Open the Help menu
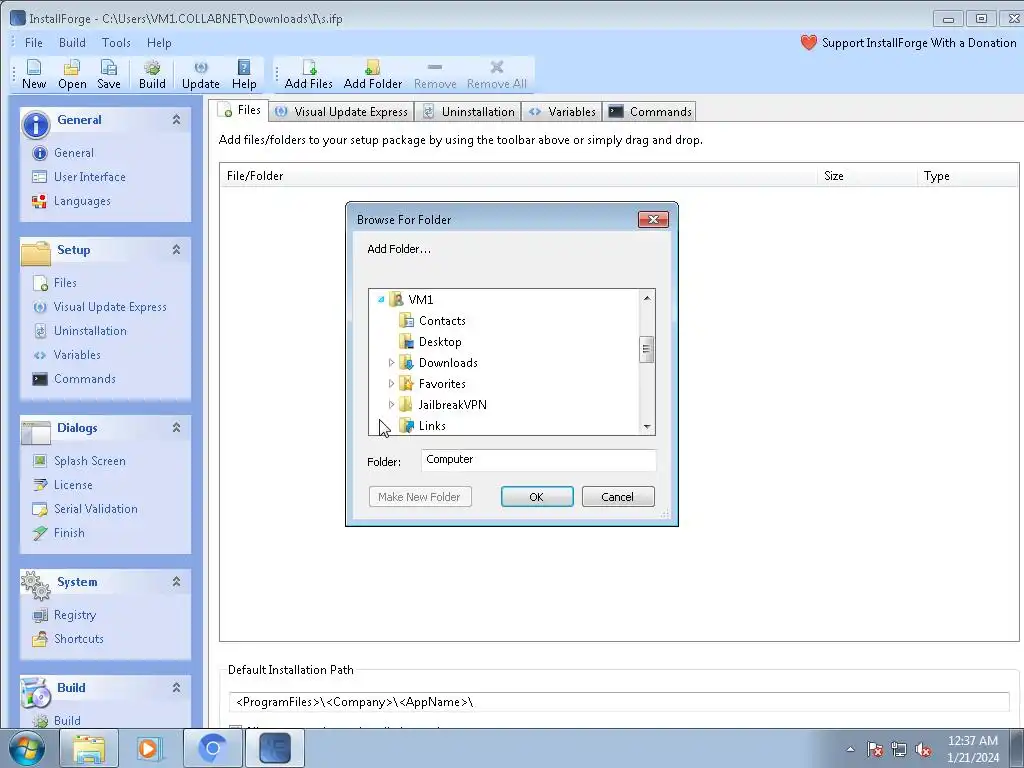Viewport: 1024px width, 768px height. click(x=159, y=43)
